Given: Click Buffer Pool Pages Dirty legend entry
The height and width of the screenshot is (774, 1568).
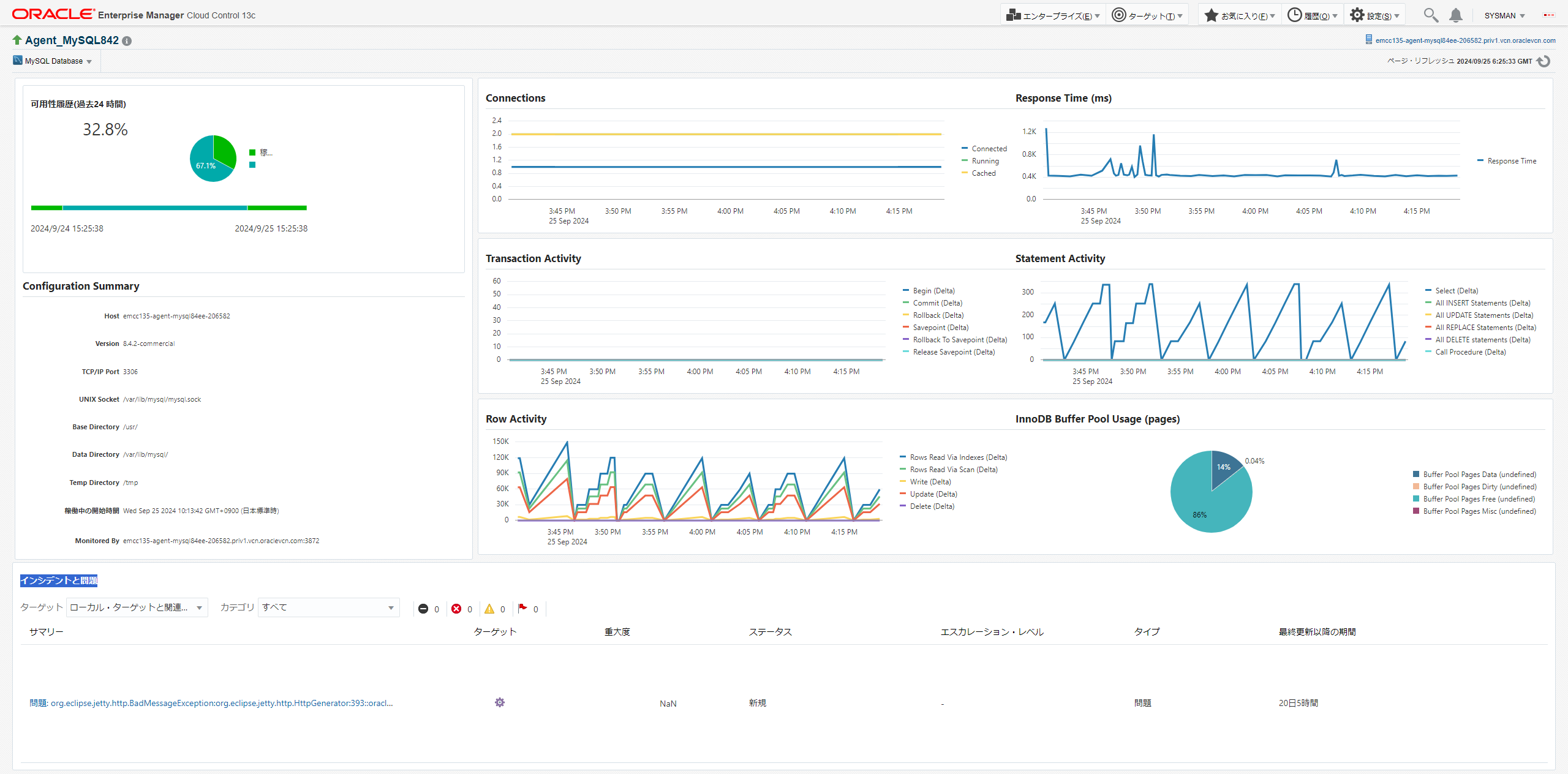Looking at the screenshot, I should coord(1475,487).
